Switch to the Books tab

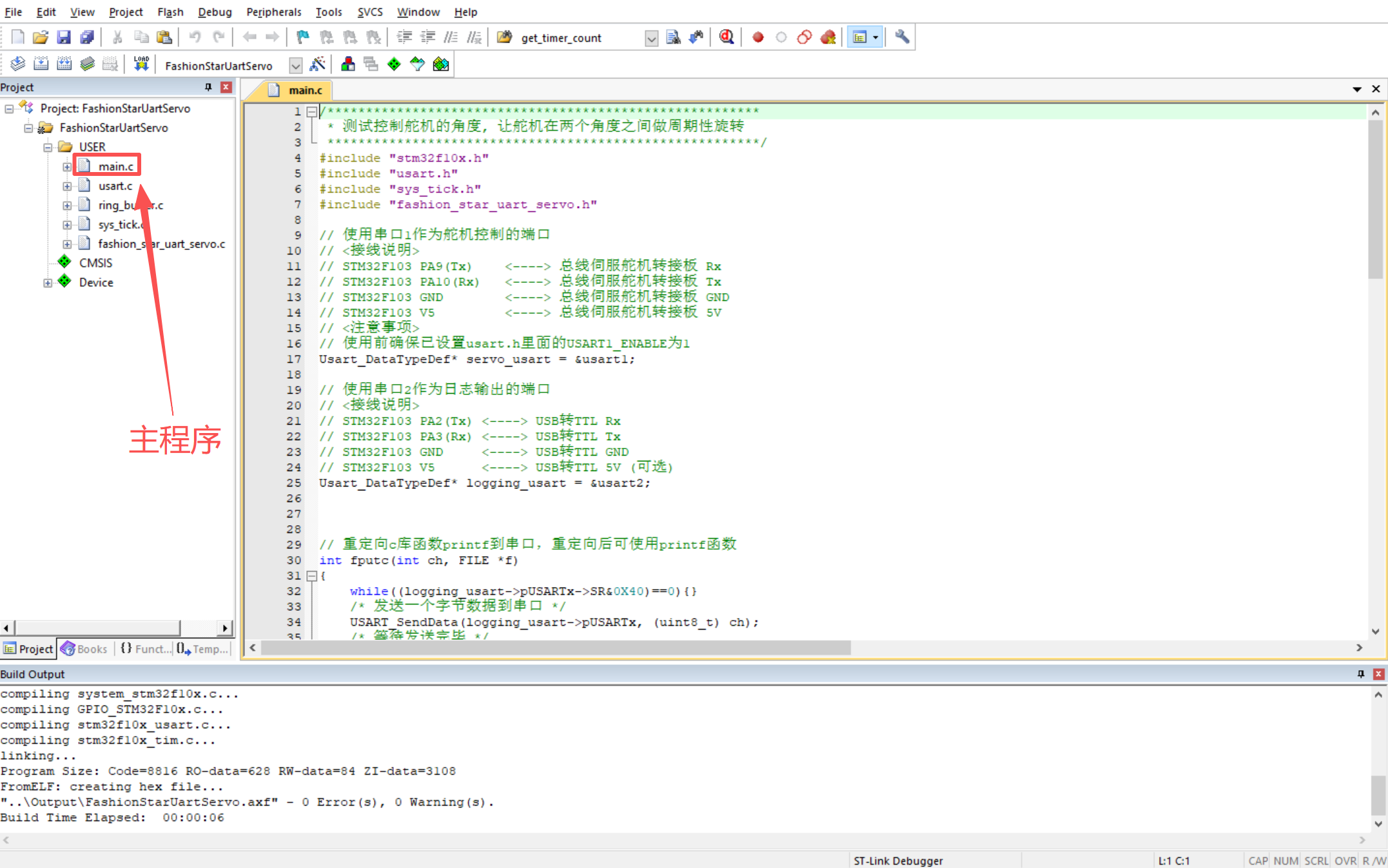click(x=85, y=649)
